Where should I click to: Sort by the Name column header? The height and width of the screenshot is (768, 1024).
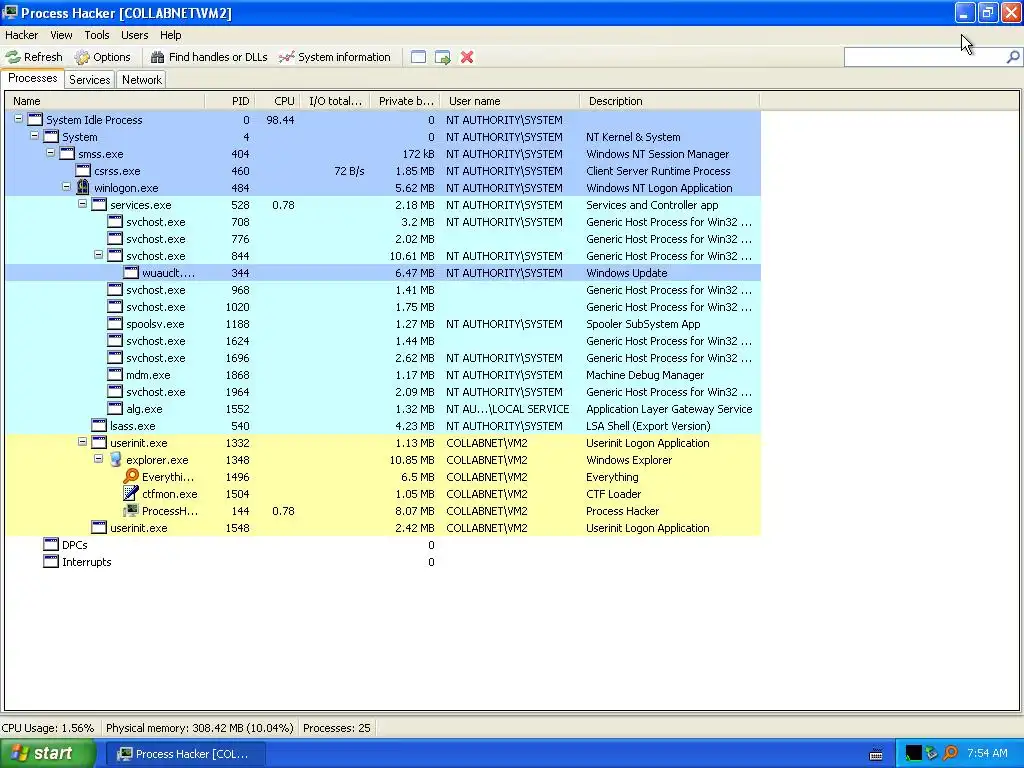click(x=105, y=101)
